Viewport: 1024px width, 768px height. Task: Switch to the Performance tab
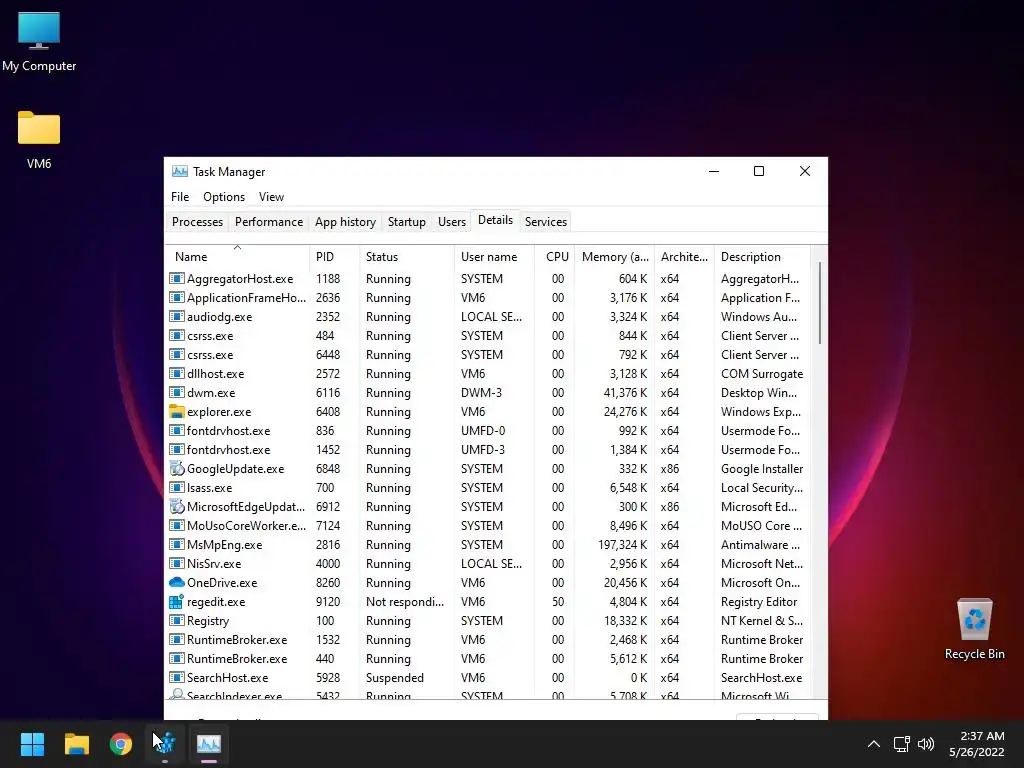tap(268, 221)
